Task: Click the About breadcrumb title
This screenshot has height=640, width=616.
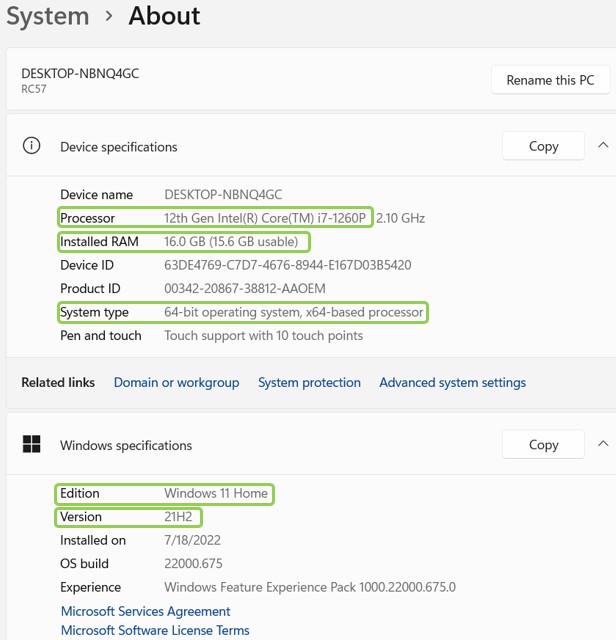Action: pos(164,16)
